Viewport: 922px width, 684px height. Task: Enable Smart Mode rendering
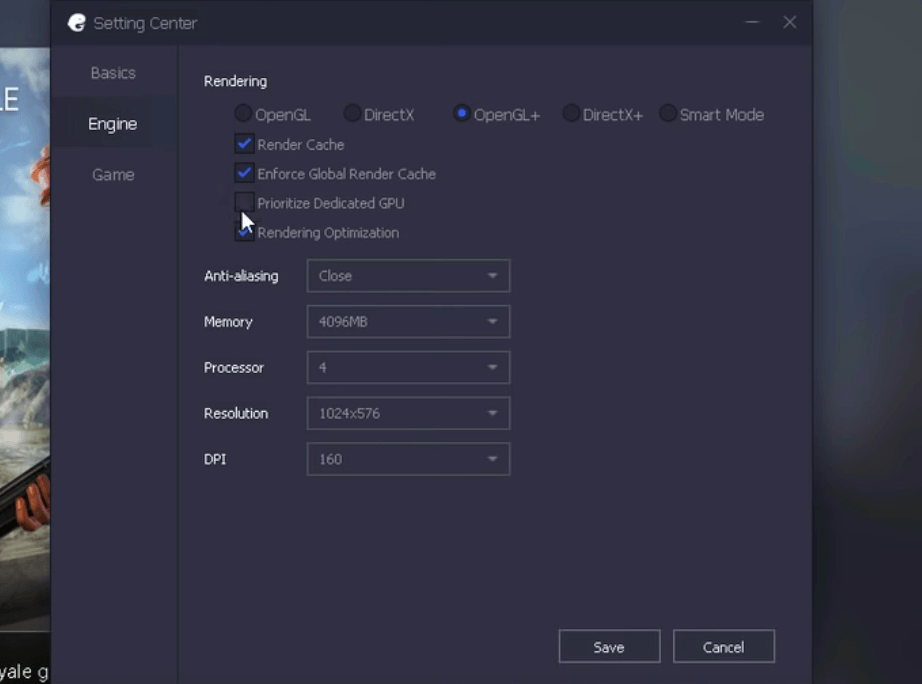(x=668, y=114)
